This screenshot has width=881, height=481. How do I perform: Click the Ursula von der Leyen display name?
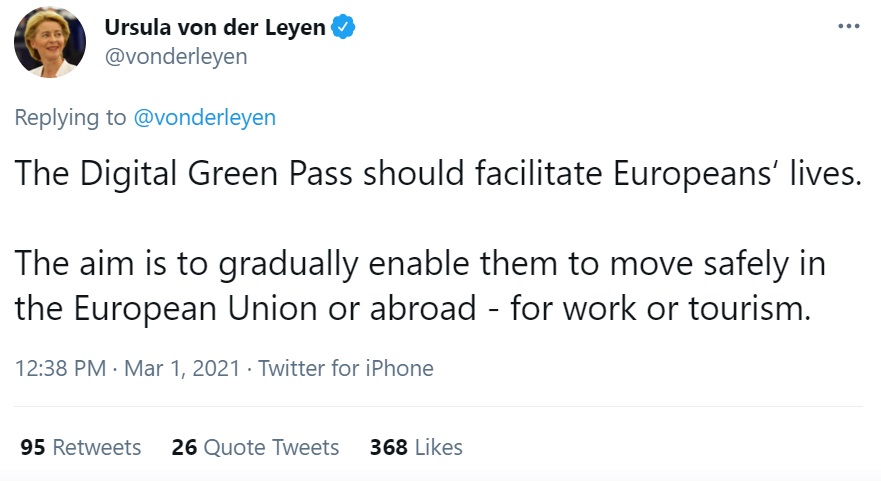(215, 28)
